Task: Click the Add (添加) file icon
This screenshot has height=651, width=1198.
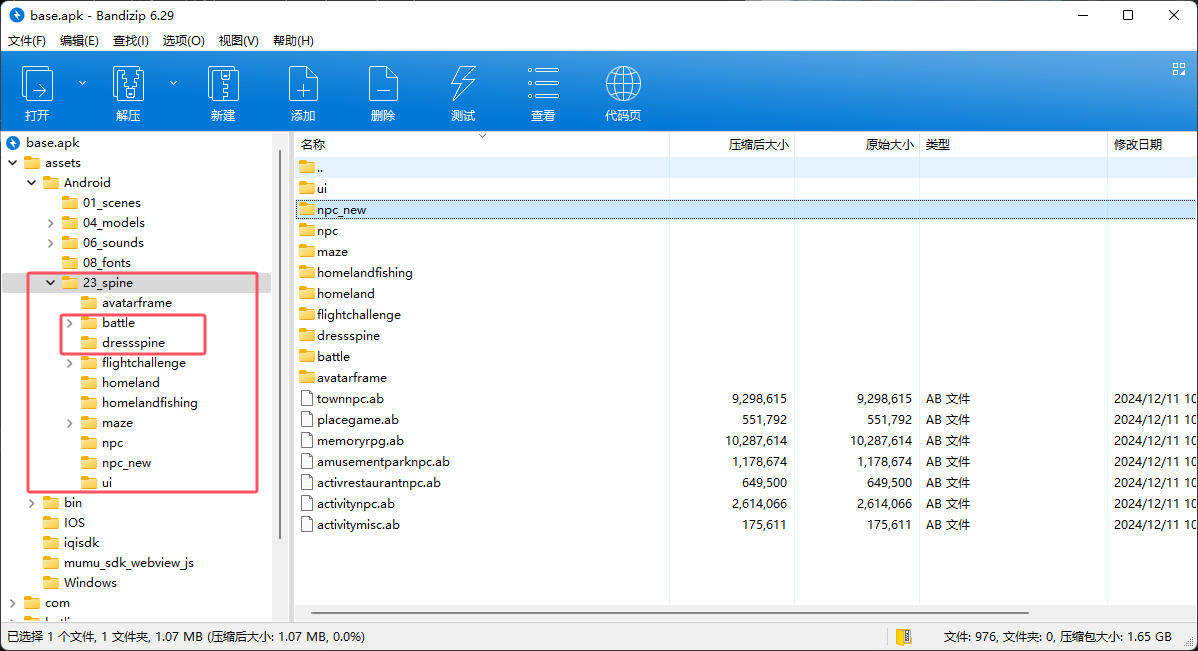Action: point(303,84)
